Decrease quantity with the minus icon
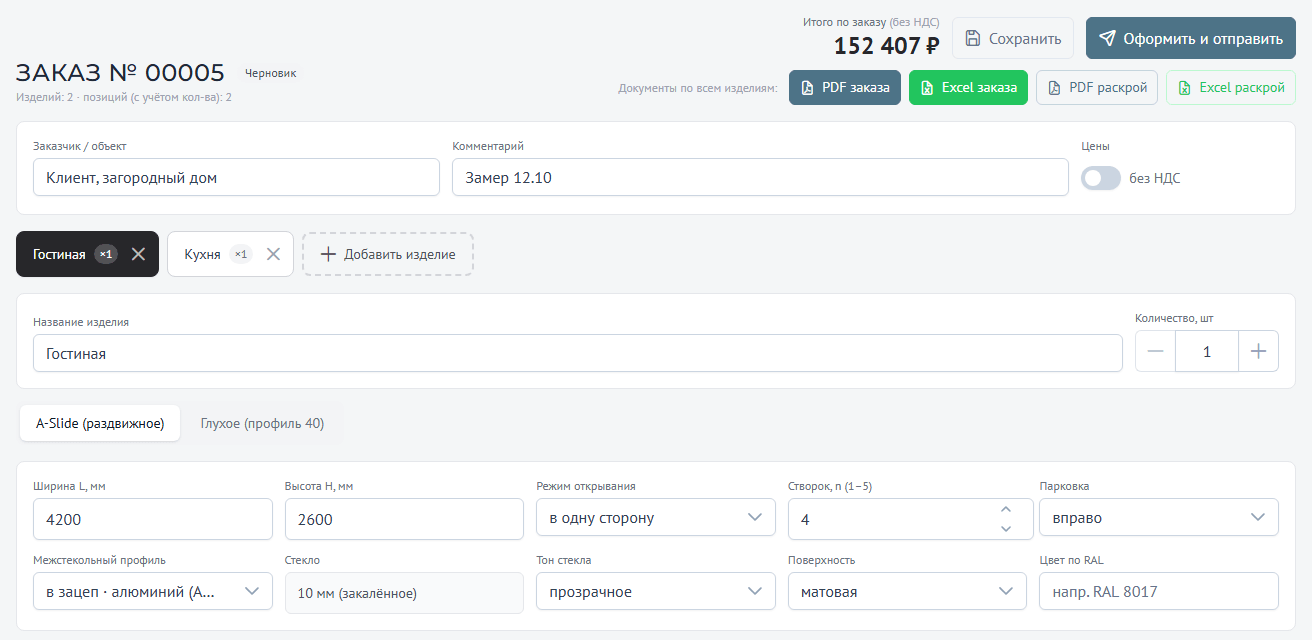This screenshot has height=640, width=1312. point(1156,351)
